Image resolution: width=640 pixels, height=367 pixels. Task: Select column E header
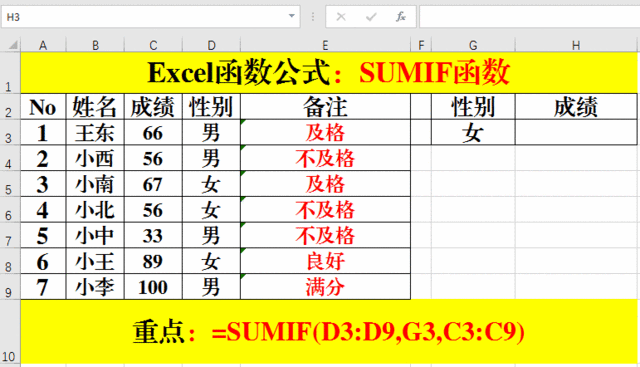pos(325,45)
